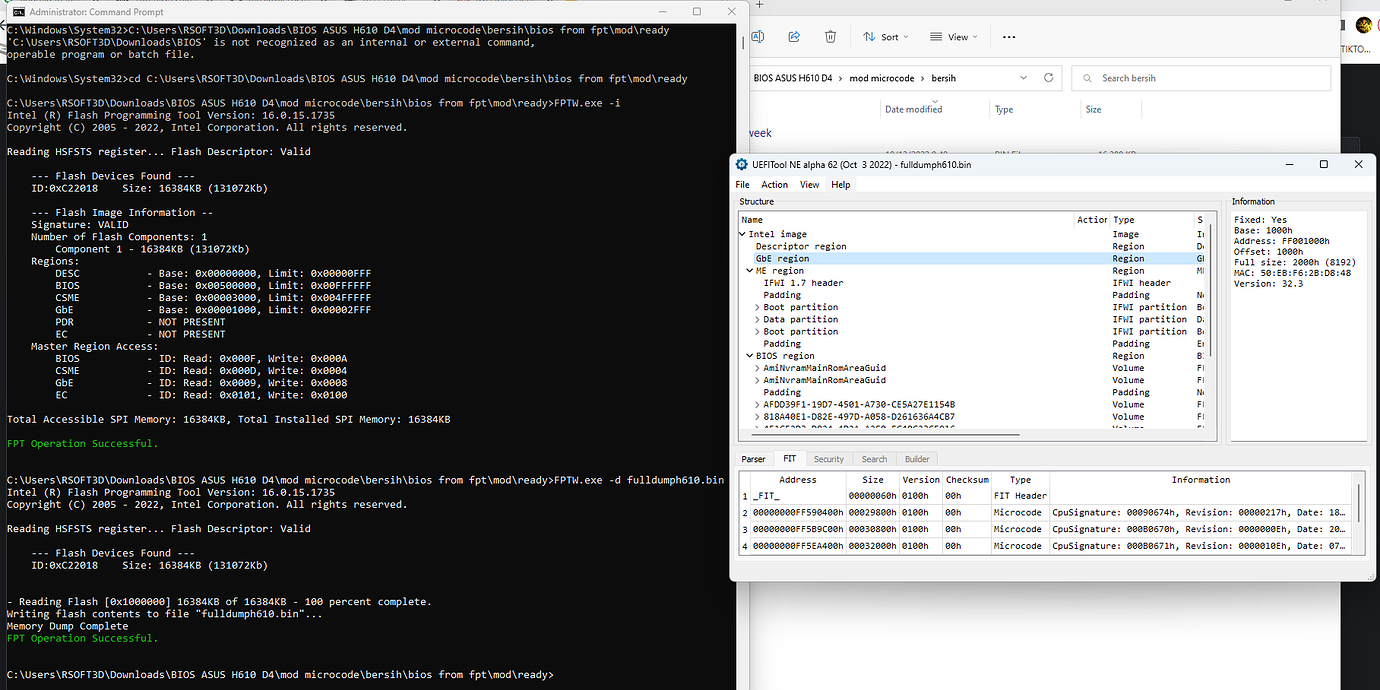This screenshot has width=1380, height=690.
Task: Open the View dropdown in Explorer
Action: tap(951, 36)
